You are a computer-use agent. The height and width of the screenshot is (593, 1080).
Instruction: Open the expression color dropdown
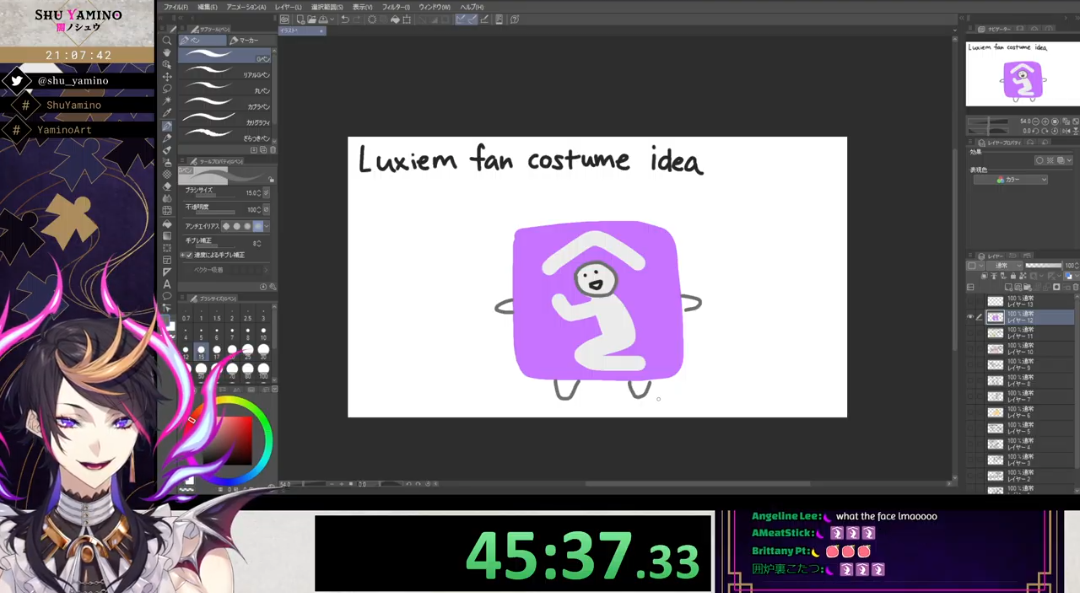click(x=1010, y=180)
